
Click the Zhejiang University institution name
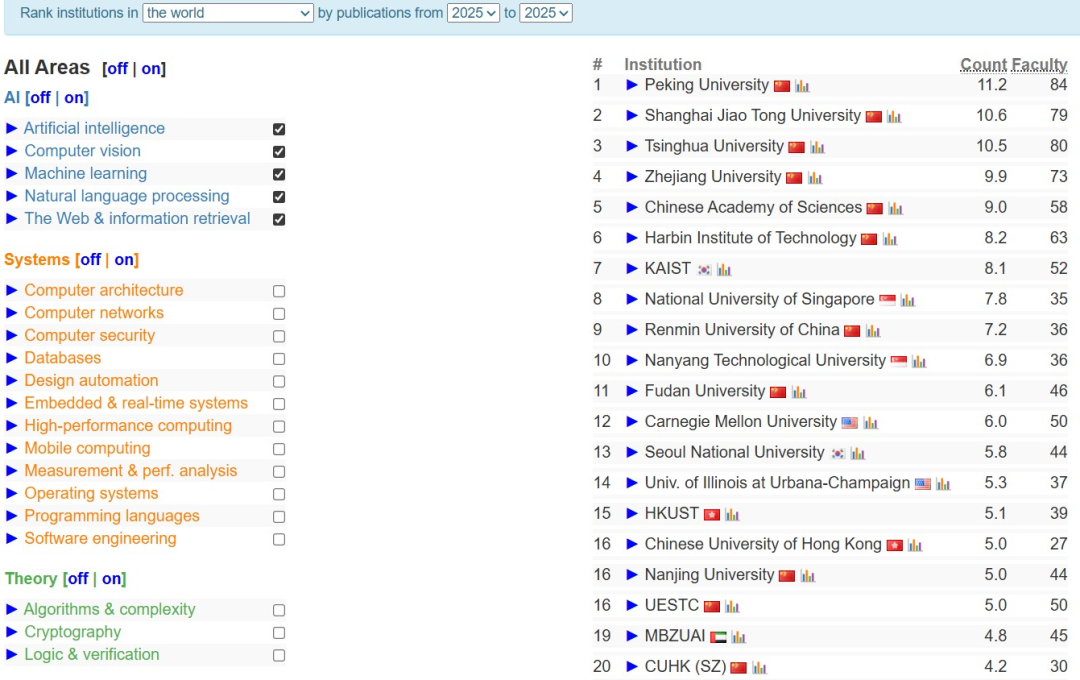pos(713,177)
